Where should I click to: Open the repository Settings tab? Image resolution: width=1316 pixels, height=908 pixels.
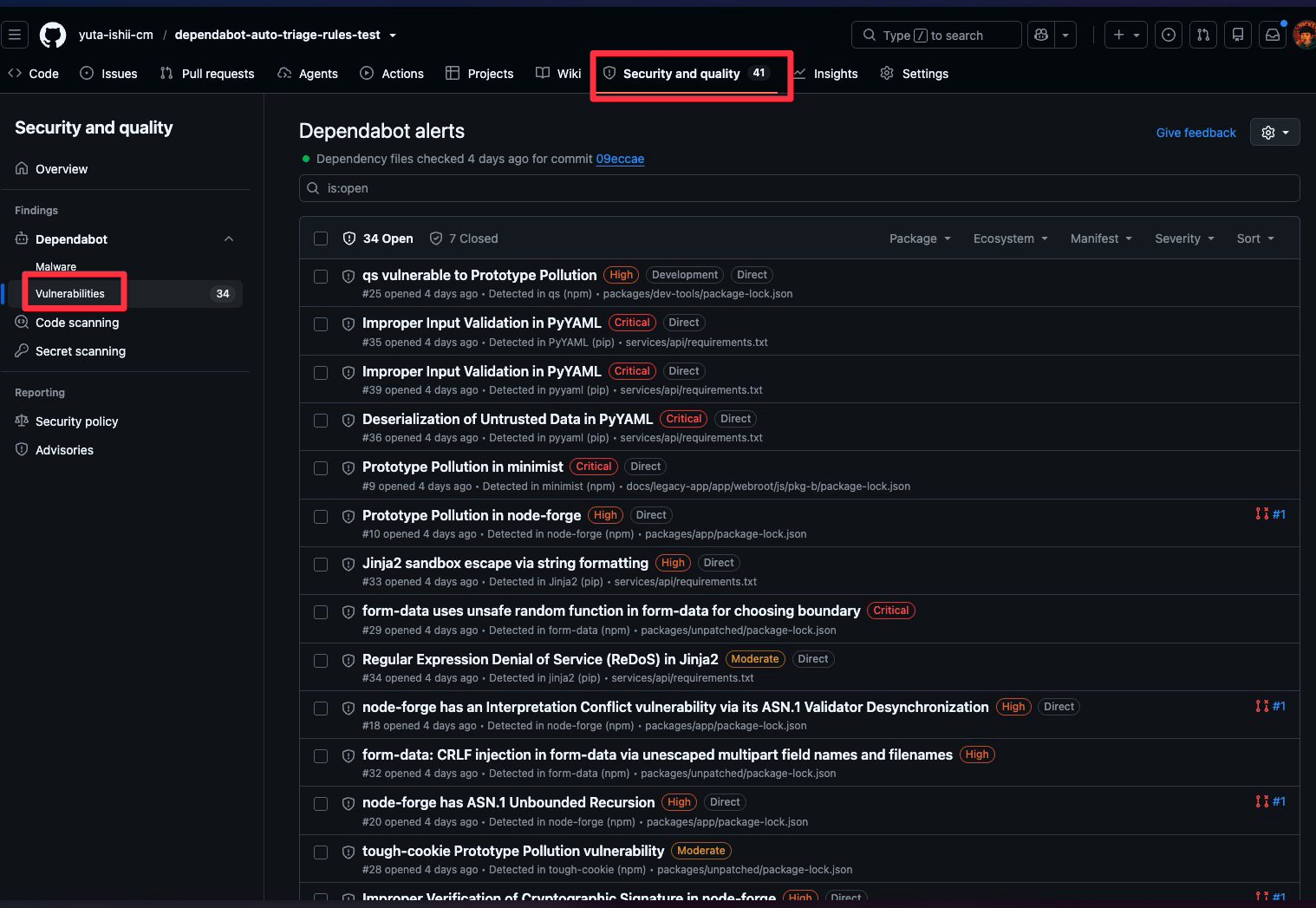point(915,74)
